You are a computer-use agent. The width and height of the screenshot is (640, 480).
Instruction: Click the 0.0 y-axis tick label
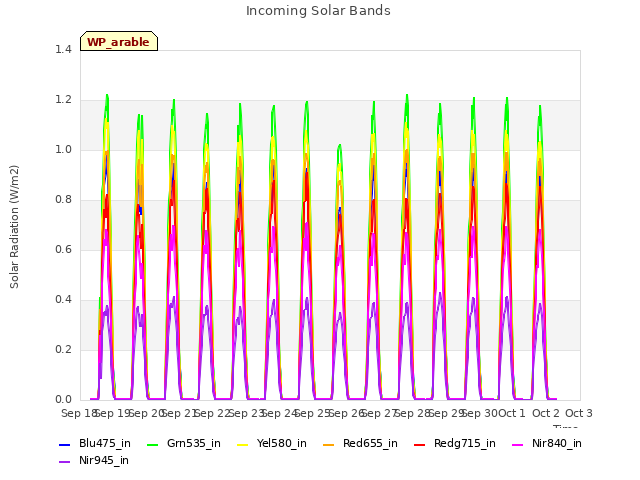pyautogui.click(x=63, y=400)
